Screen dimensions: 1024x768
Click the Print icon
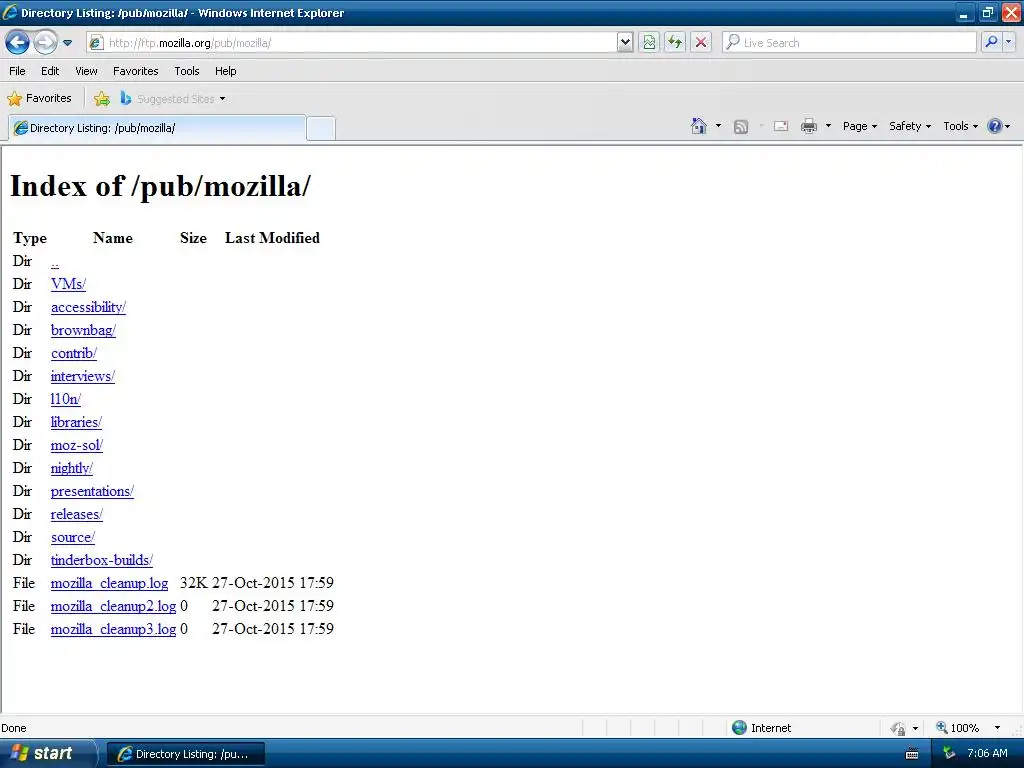tap(809, 126)
